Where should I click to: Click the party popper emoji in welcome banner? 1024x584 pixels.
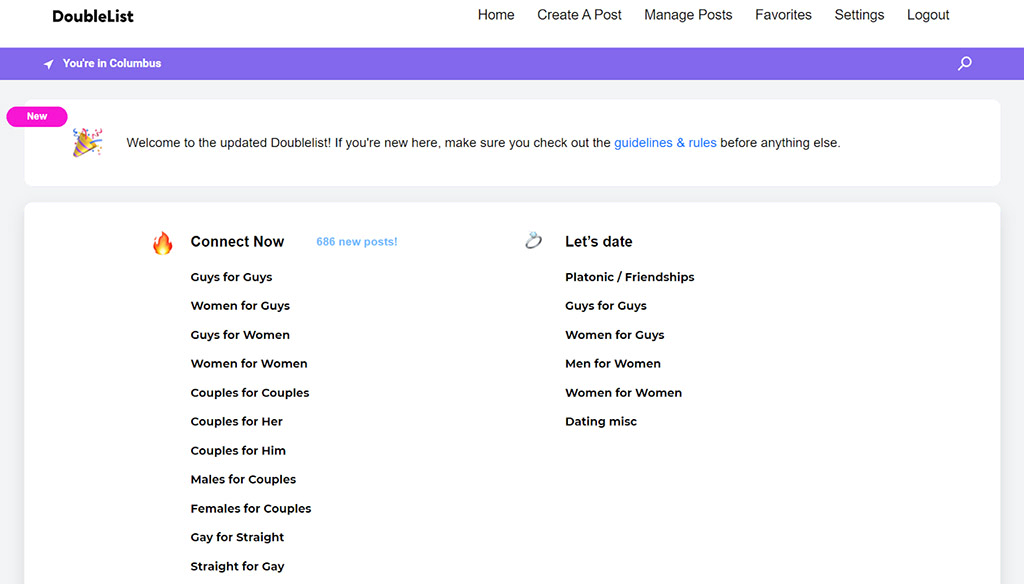coord(87,142)
